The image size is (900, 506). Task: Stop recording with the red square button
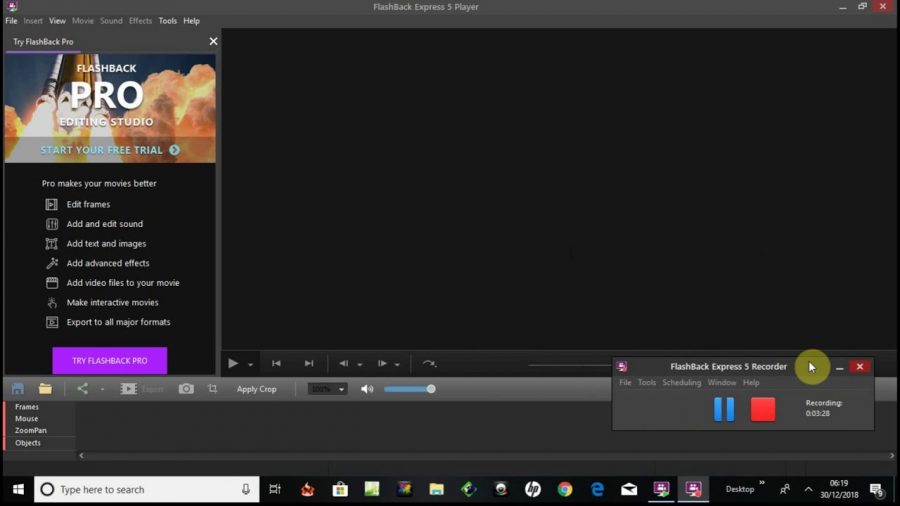click(x=763, y=409)
